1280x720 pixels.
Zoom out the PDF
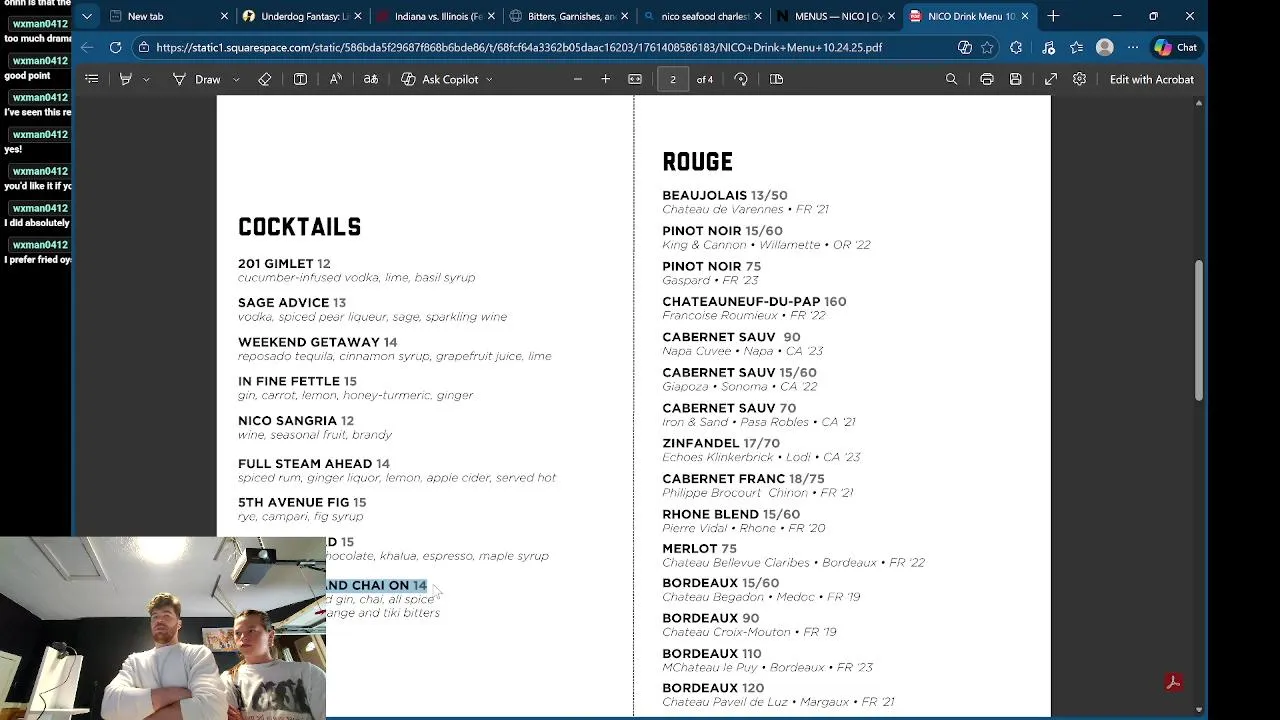(577, 79)
